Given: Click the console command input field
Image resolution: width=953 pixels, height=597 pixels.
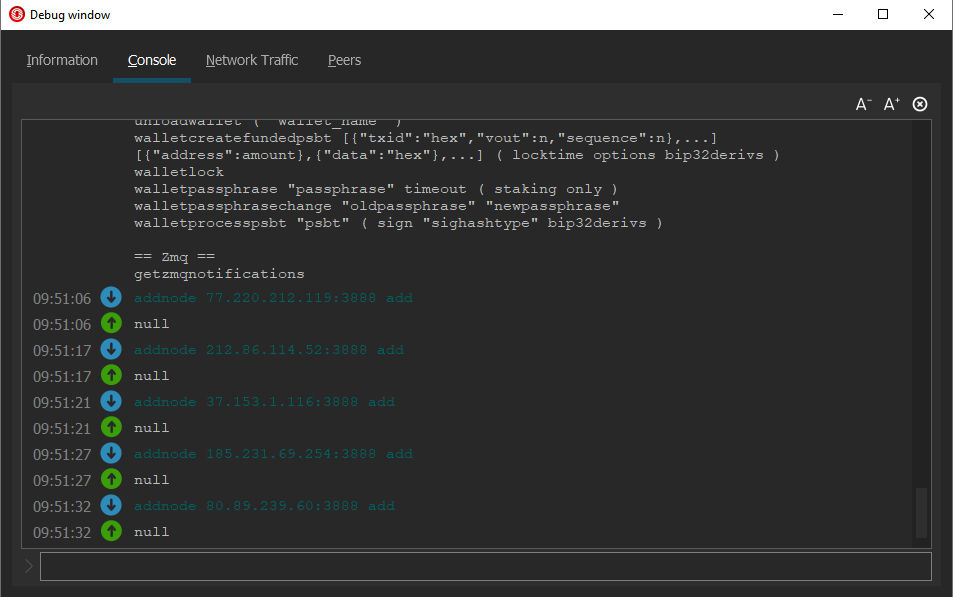Looking at the screenshot, I should pyautogui.click(x=486, y=567).
